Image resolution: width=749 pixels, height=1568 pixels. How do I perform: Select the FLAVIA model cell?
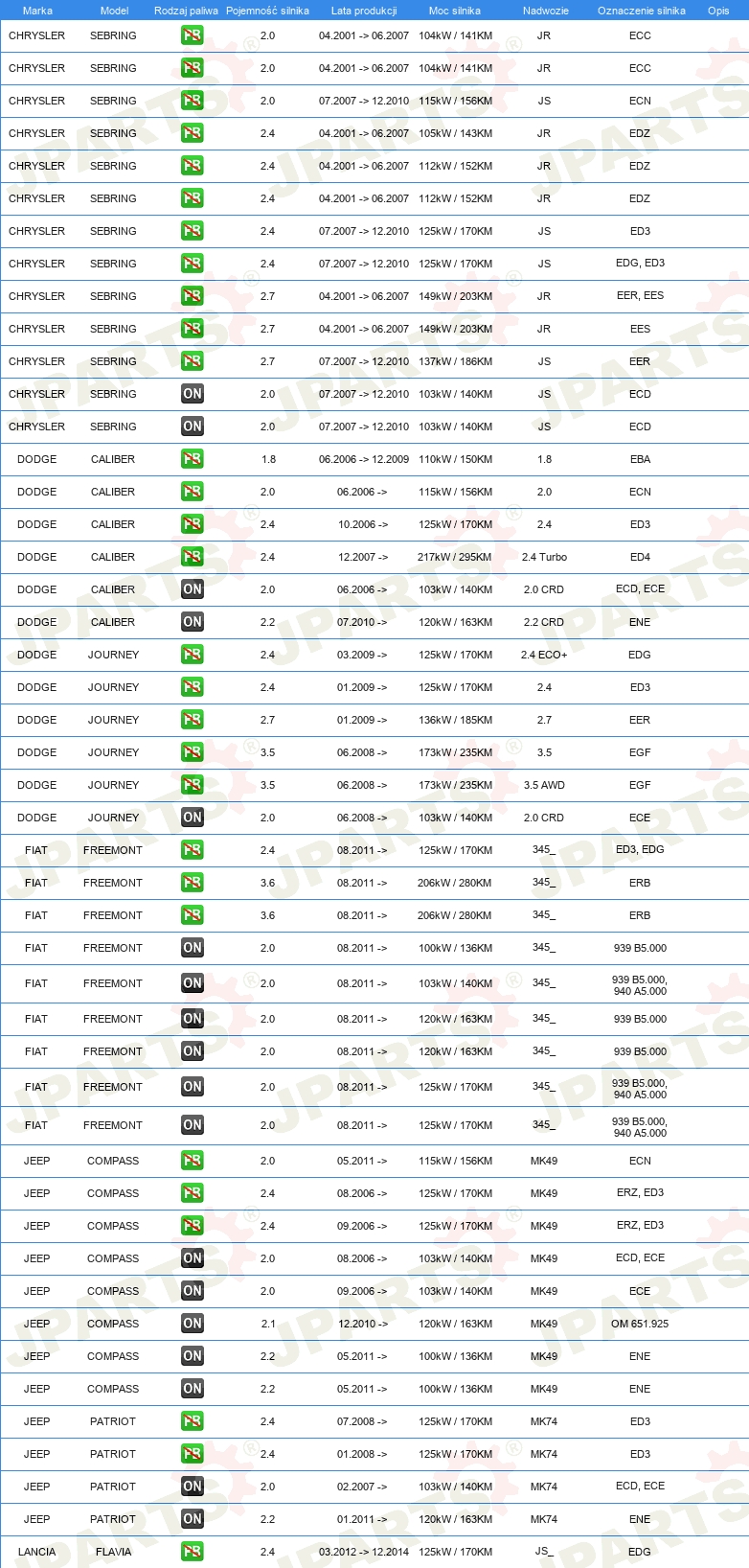pos(113,1552)
